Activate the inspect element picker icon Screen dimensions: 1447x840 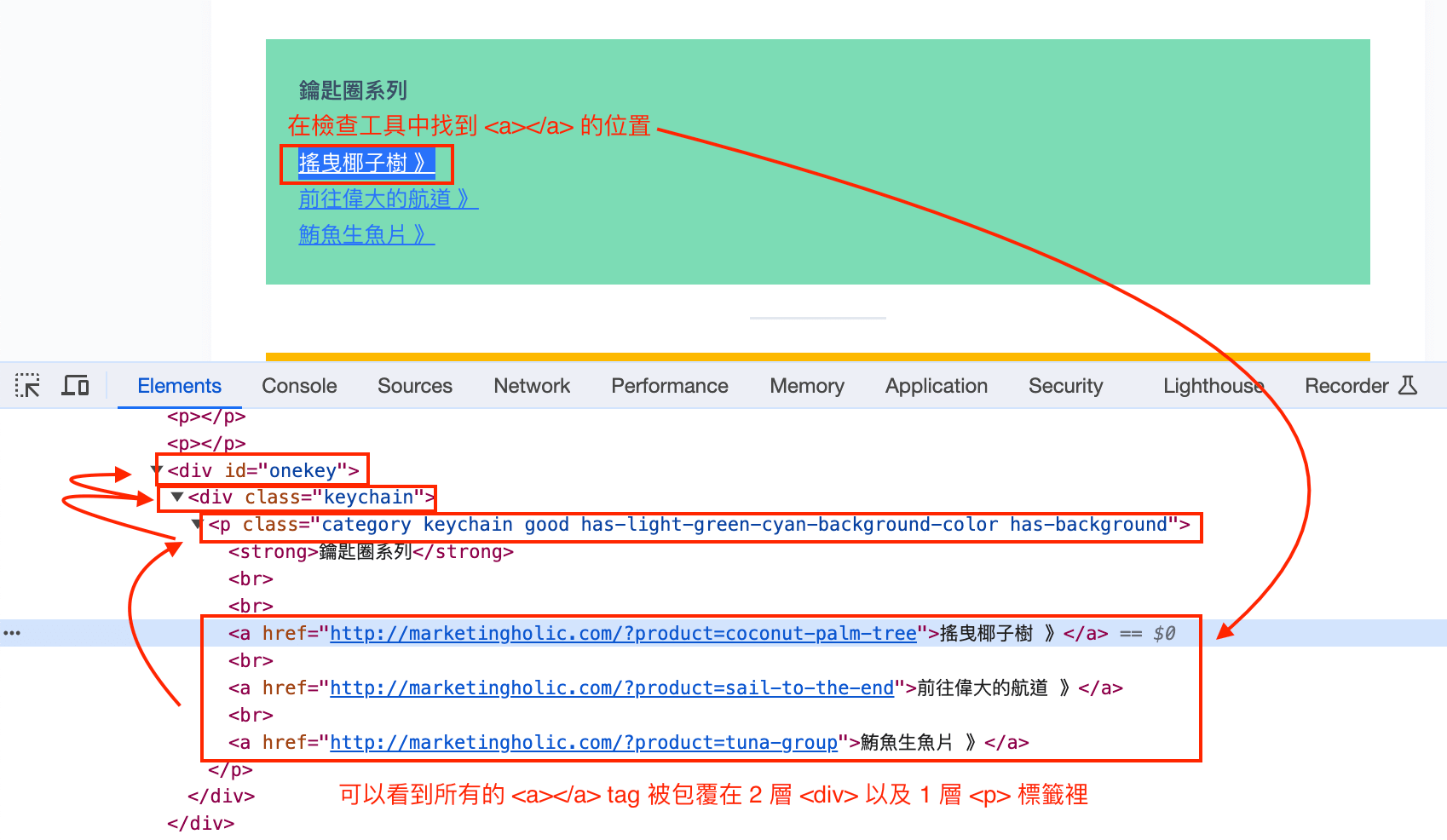coord(27,386)
